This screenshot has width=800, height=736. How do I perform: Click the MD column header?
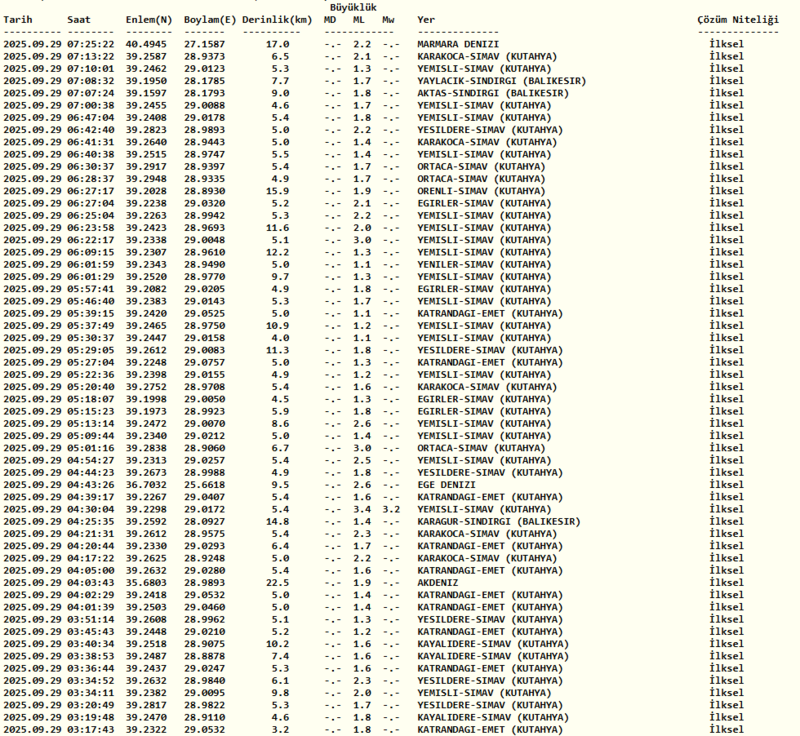(330, 20)
